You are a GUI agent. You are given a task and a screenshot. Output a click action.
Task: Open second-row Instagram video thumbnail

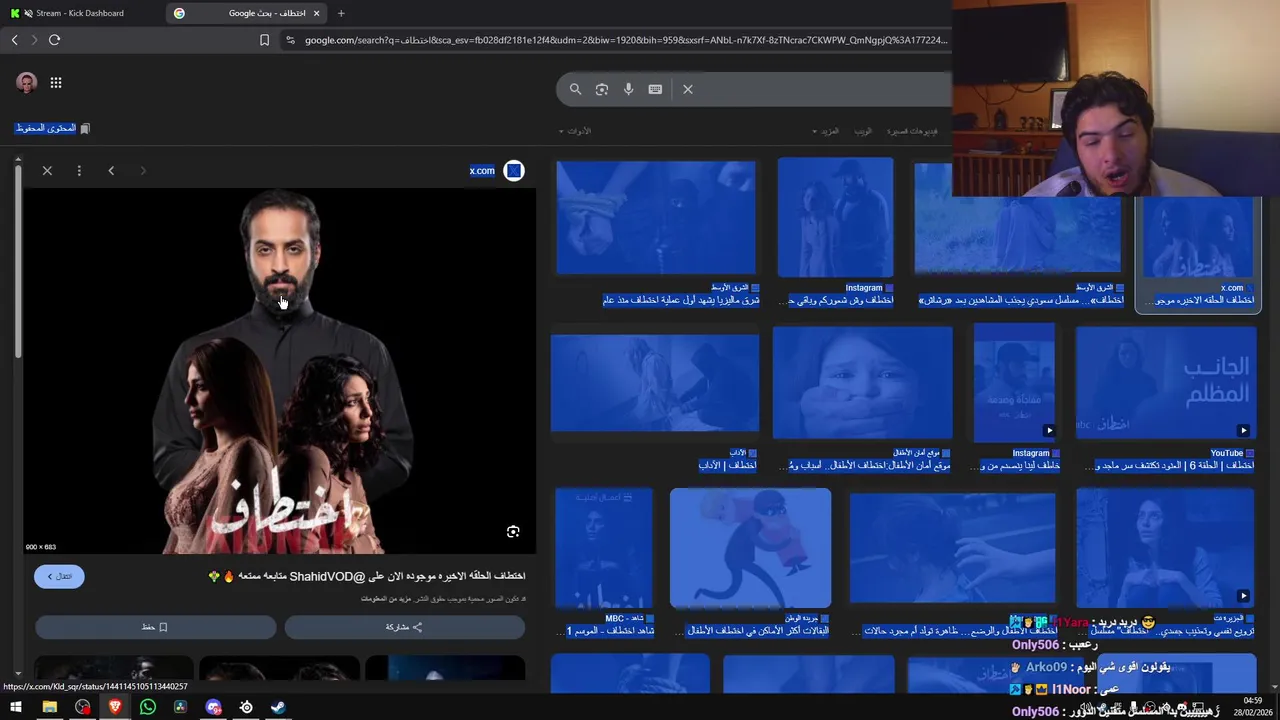coord(1014,382)
